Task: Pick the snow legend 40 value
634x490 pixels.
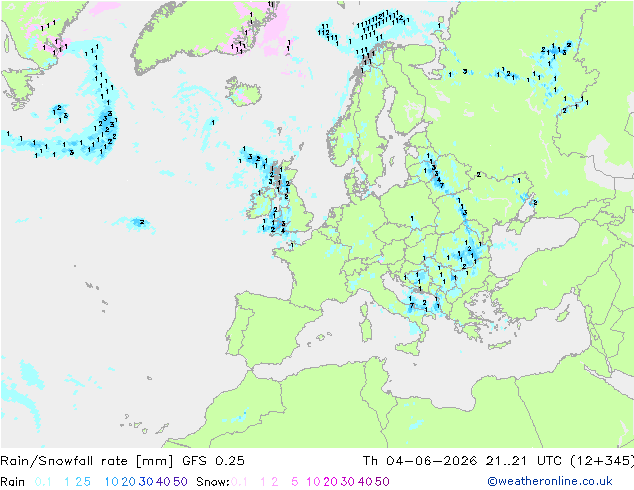Action: [365, 482]
